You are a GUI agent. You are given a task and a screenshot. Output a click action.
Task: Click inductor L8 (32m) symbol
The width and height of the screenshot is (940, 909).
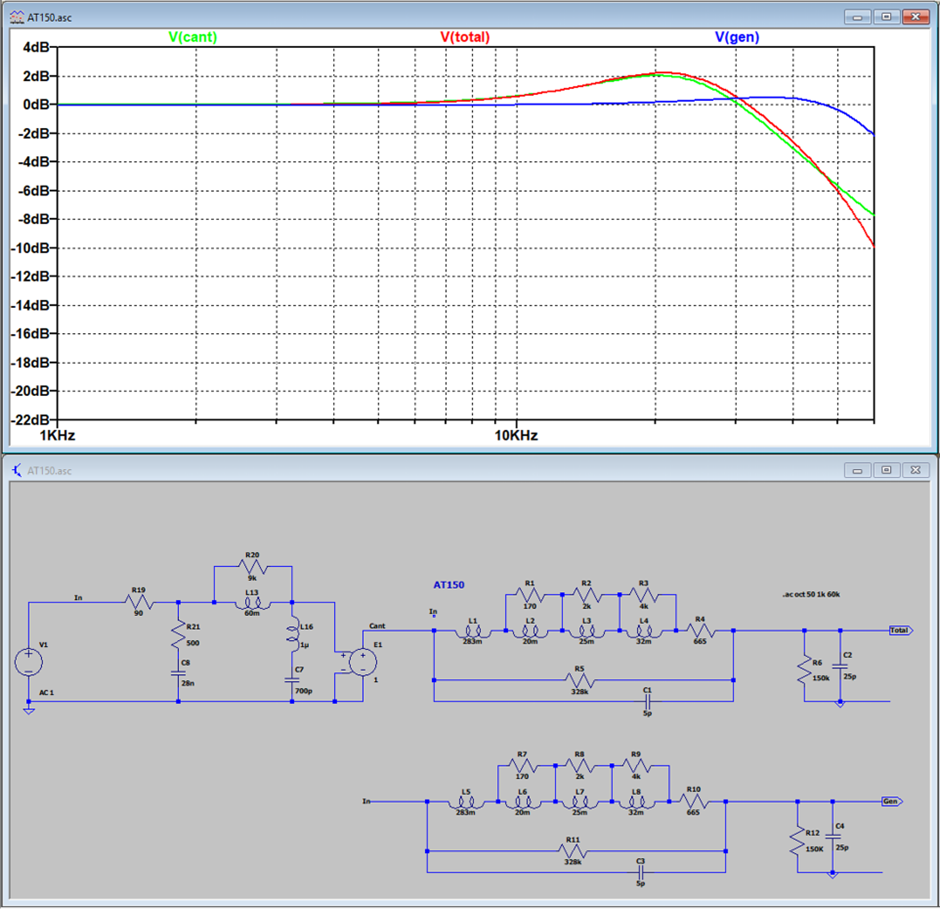point(637,802)
